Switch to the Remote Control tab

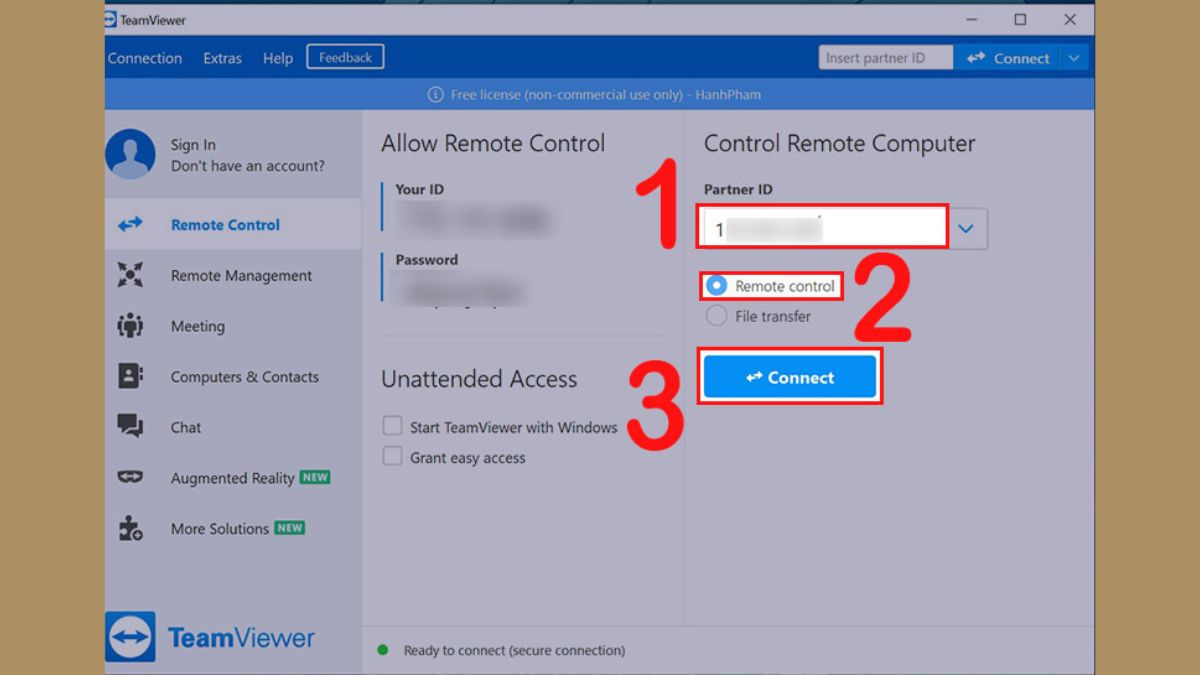click(x=233, y=224)
